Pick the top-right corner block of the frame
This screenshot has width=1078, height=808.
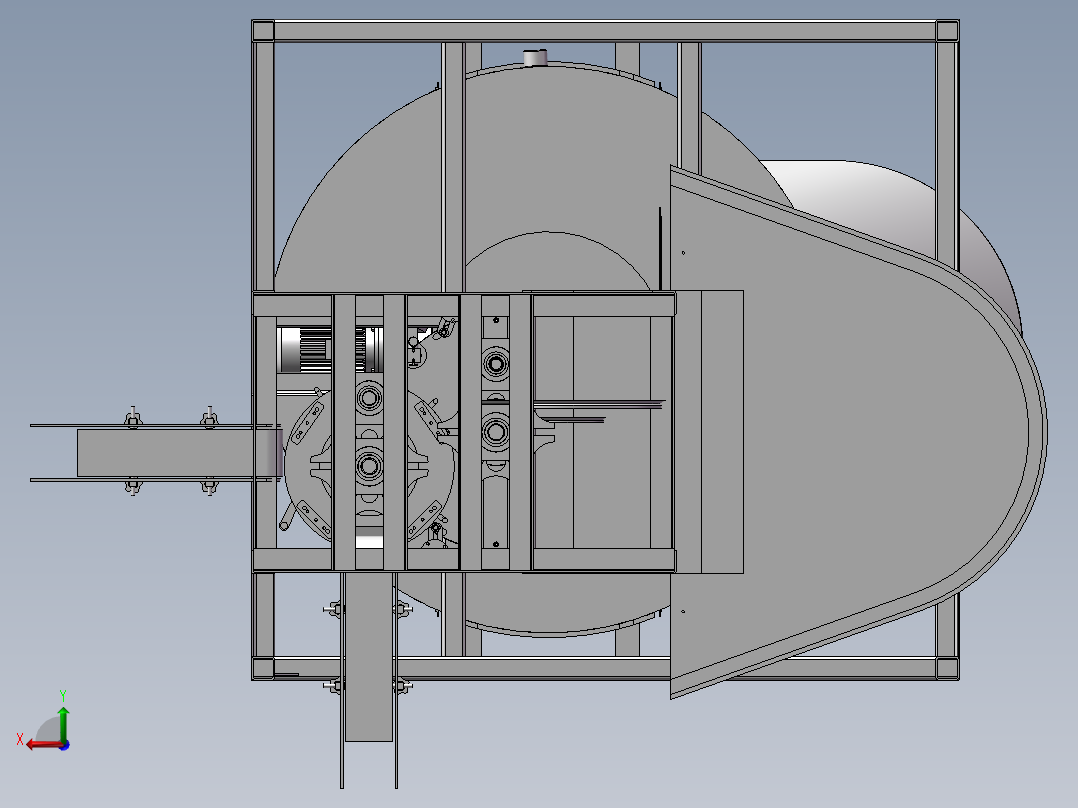pos(947,31)
